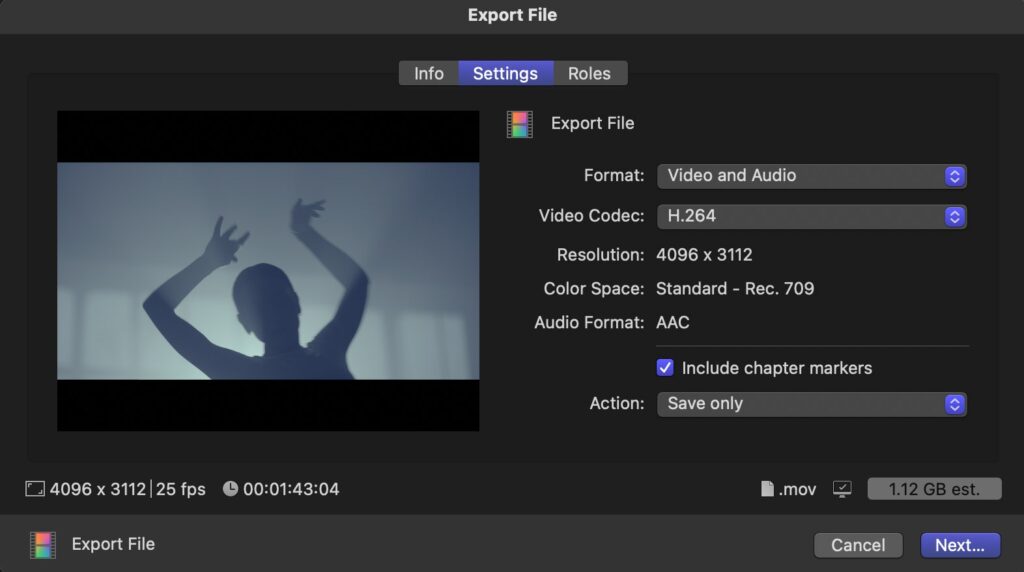Click the Export File filmstrip icon beside settings
This screenshot has height=572, width=1024.
tap(520, 124)
